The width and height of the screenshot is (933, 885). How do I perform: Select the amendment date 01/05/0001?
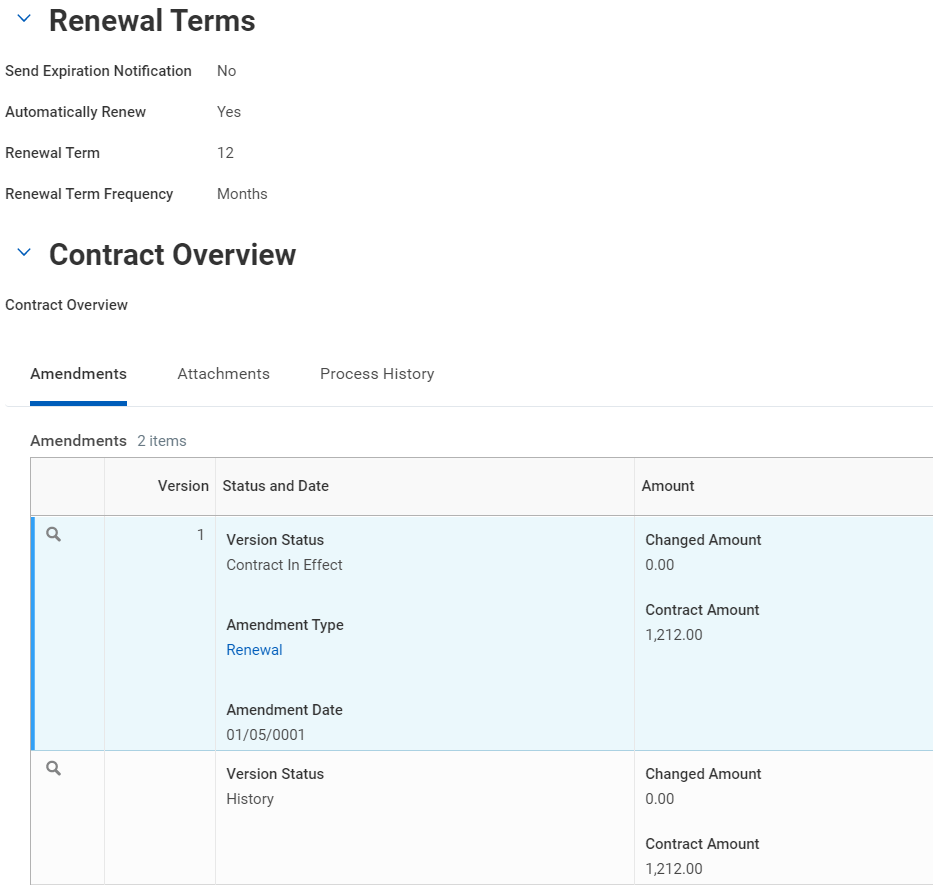pyautogui.click(x=266, y=735)
